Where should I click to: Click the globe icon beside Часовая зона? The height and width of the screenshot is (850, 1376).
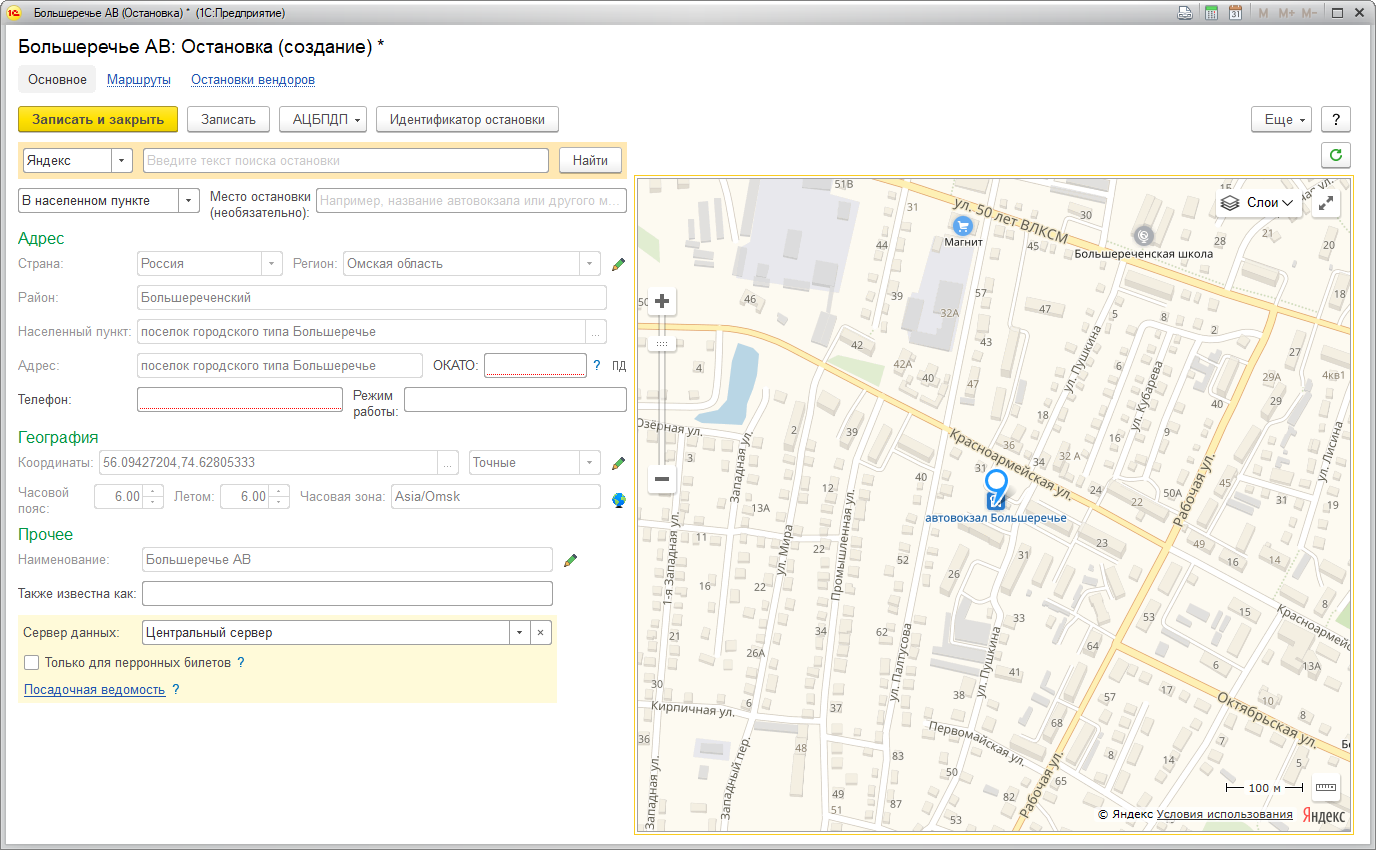coord(619,498)
